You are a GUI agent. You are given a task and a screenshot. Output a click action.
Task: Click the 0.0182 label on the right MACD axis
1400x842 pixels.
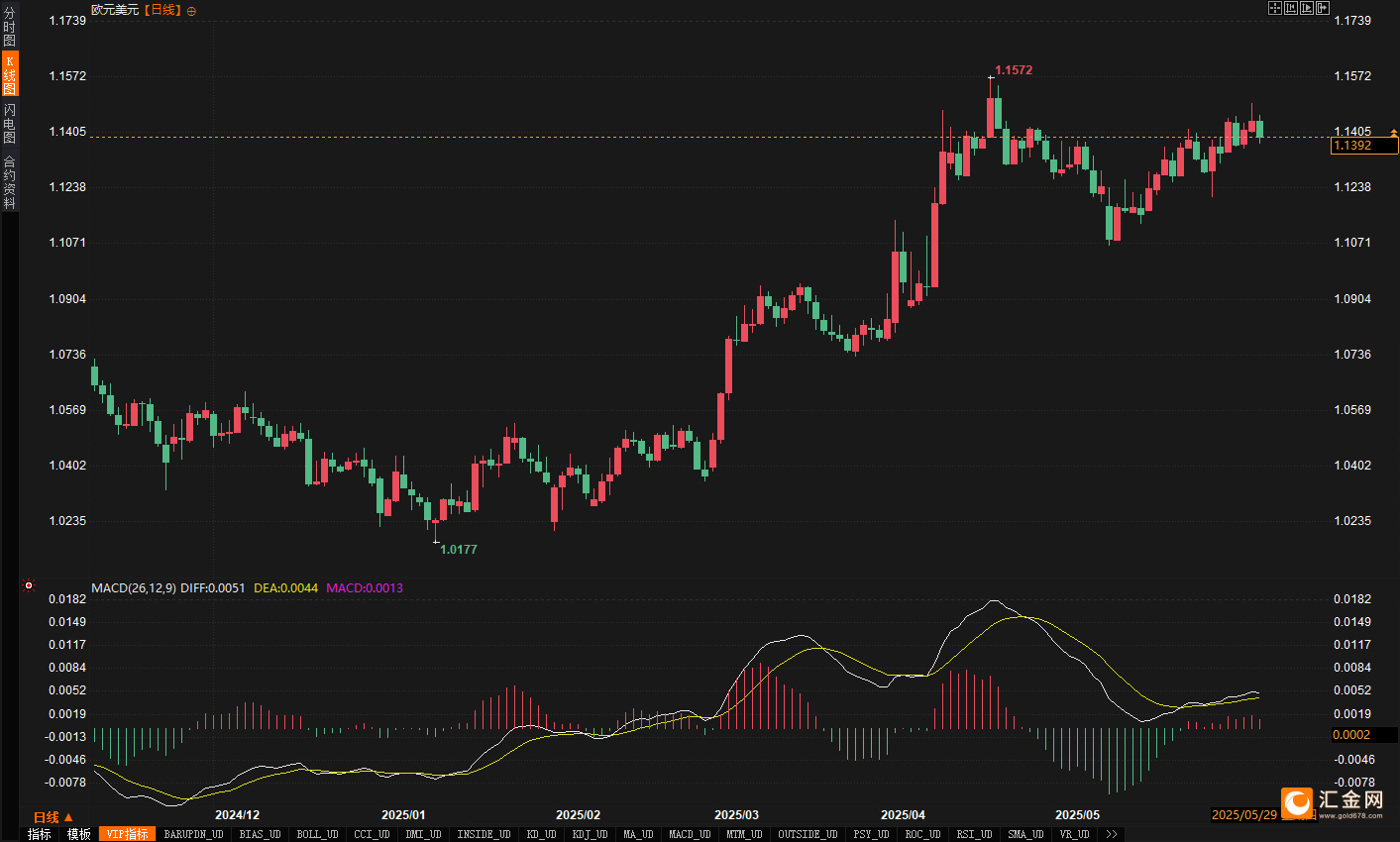click(1352, 599)
